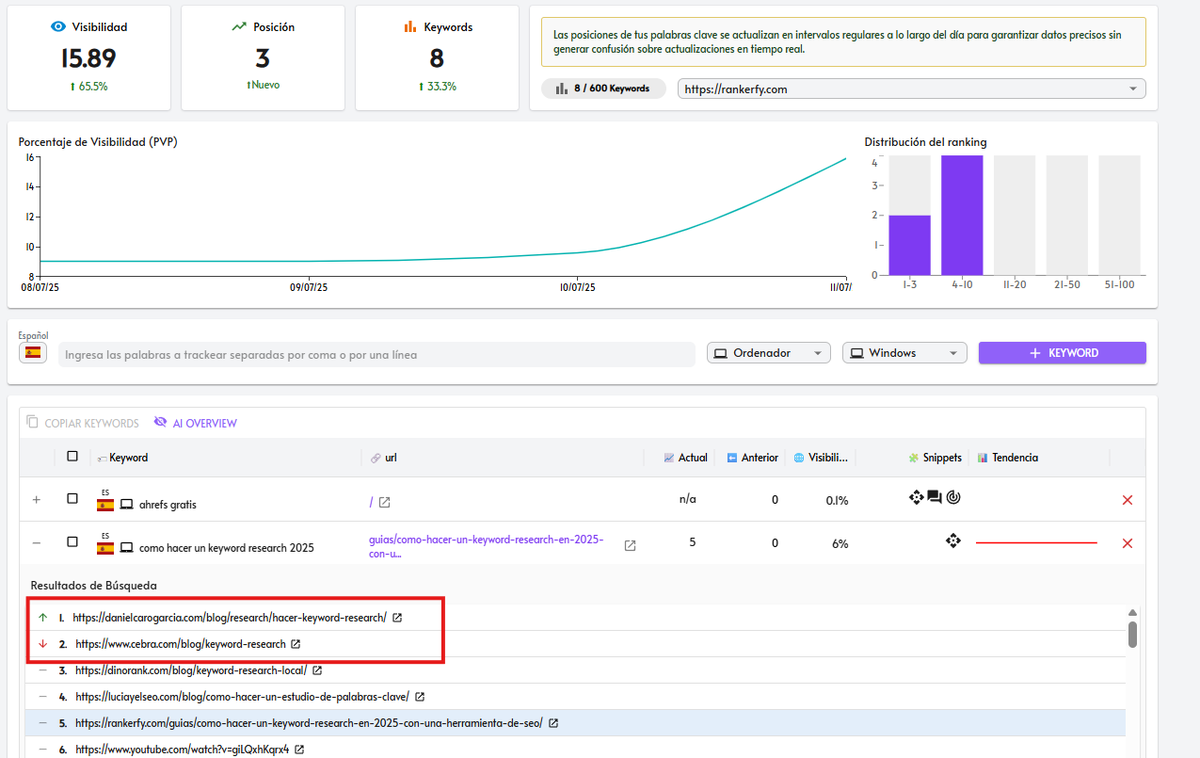Open the Windows operating system dropdown
Screen dimensions: 1200x758
coord(904,352)
